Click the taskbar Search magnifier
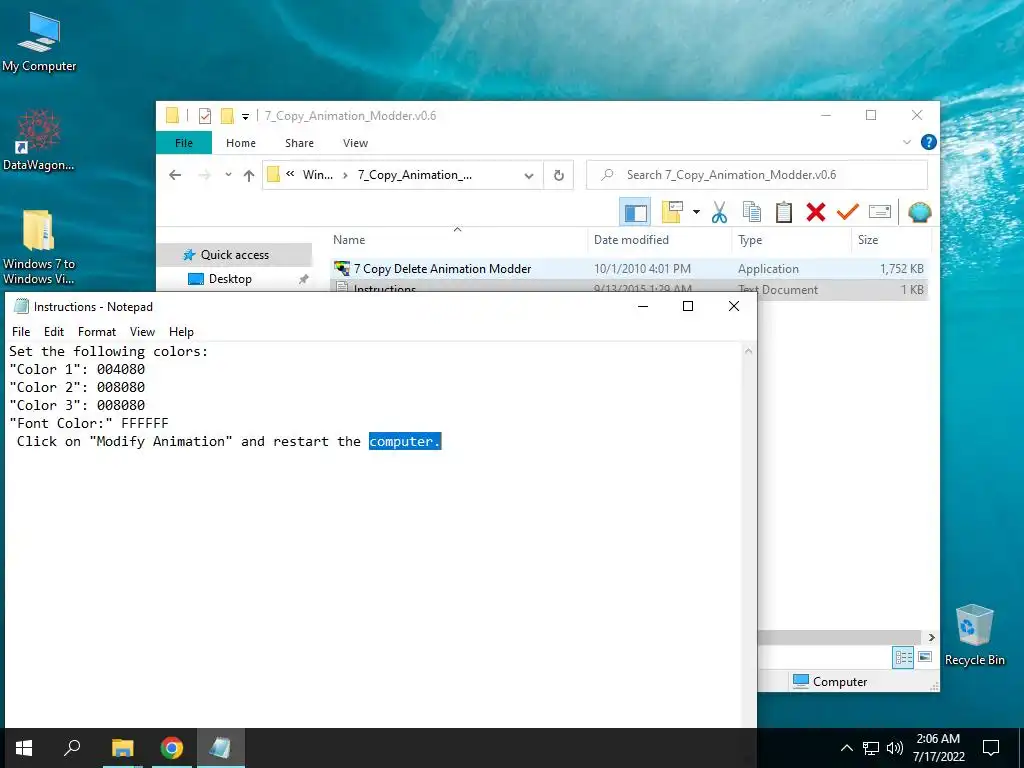 tap(72, 748)
